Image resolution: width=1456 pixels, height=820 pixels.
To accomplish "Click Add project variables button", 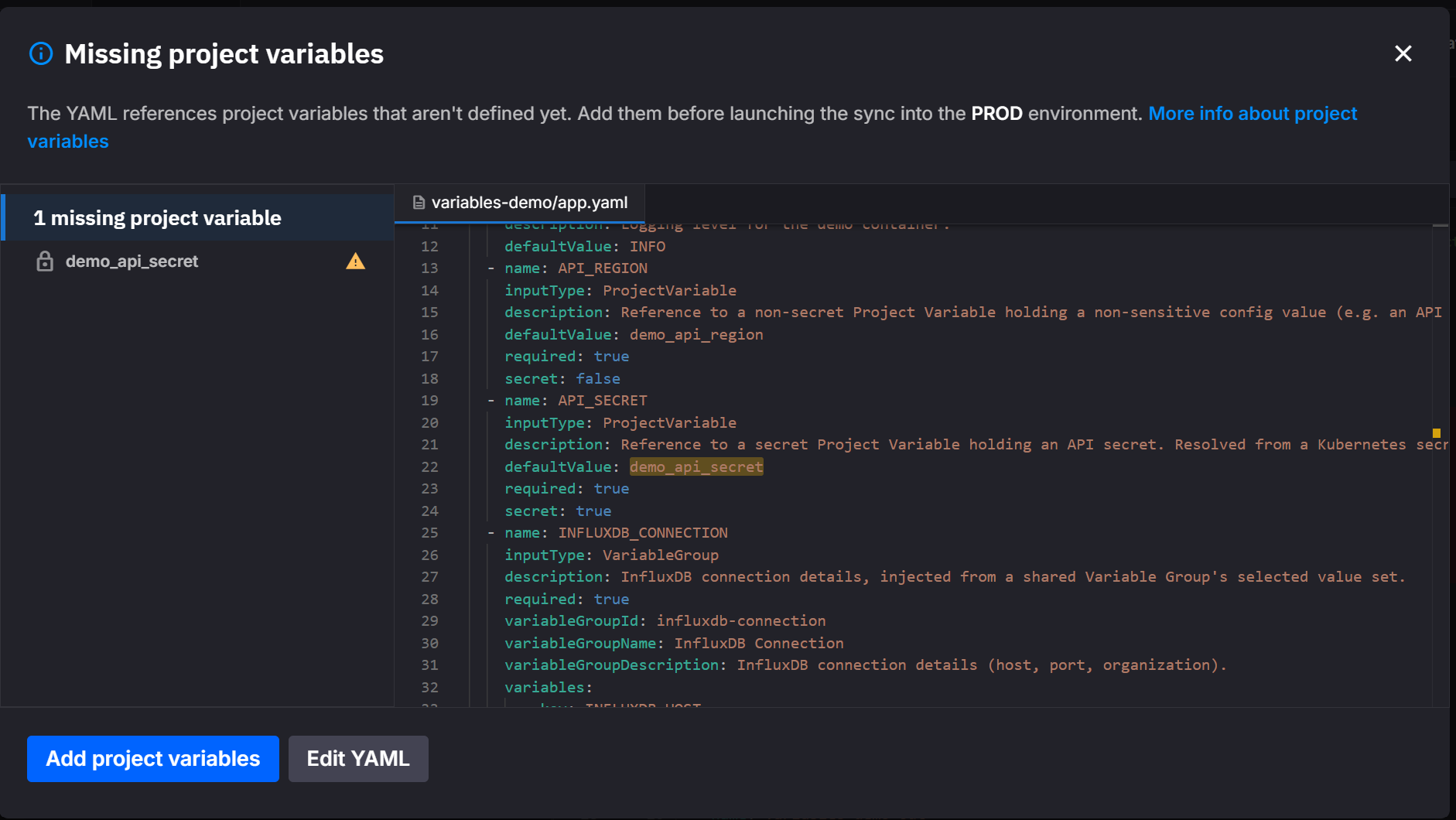I will (x=153, y=758).
